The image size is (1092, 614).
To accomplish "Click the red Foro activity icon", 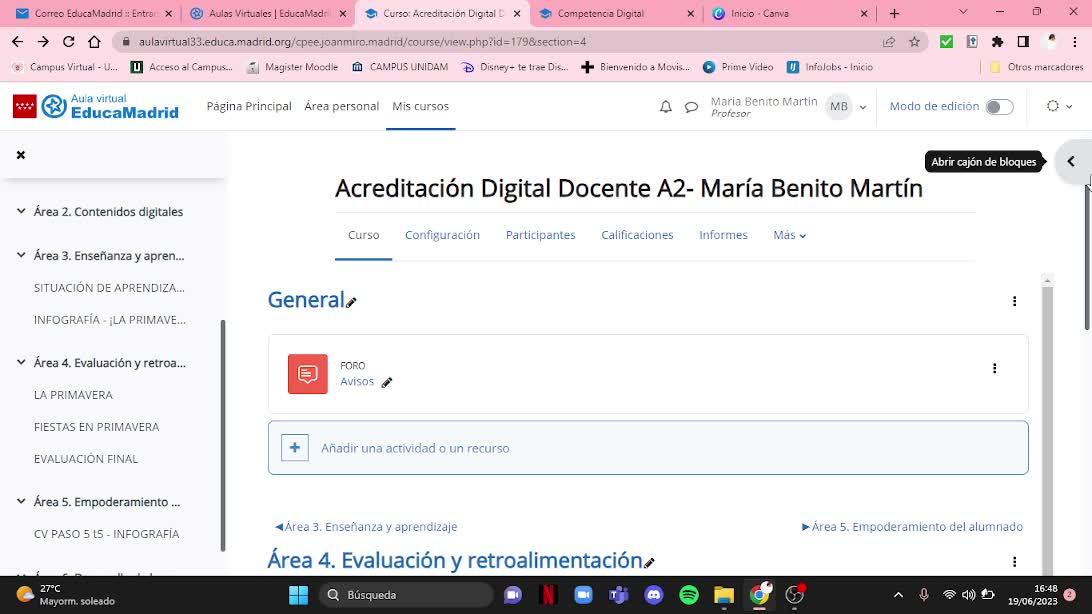I will click(x=308, y=374).
